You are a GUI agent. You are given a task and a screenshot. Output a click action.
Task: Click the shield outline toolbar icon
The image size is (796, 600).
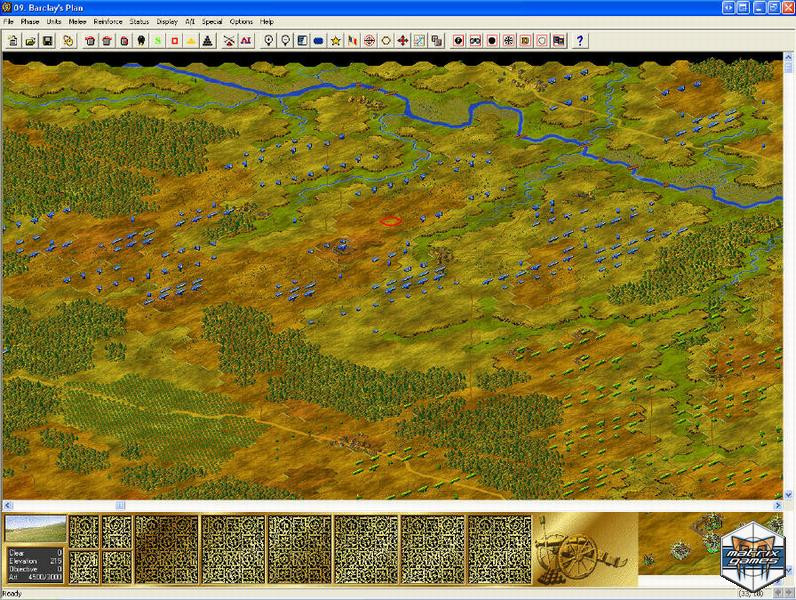[x=542, y=41]
